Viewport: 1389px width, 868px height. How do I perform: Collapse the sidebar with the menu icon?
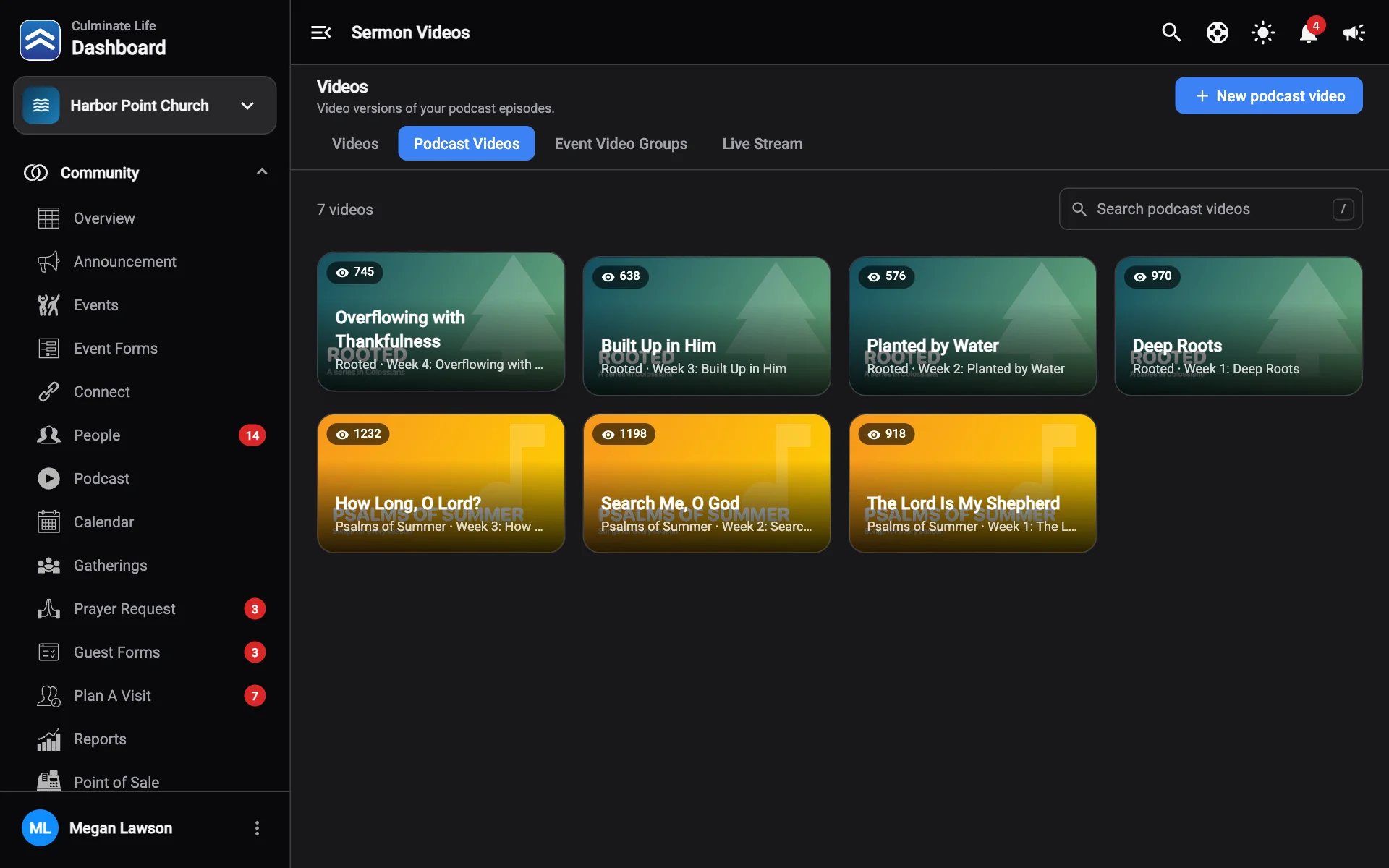[320, 33]
